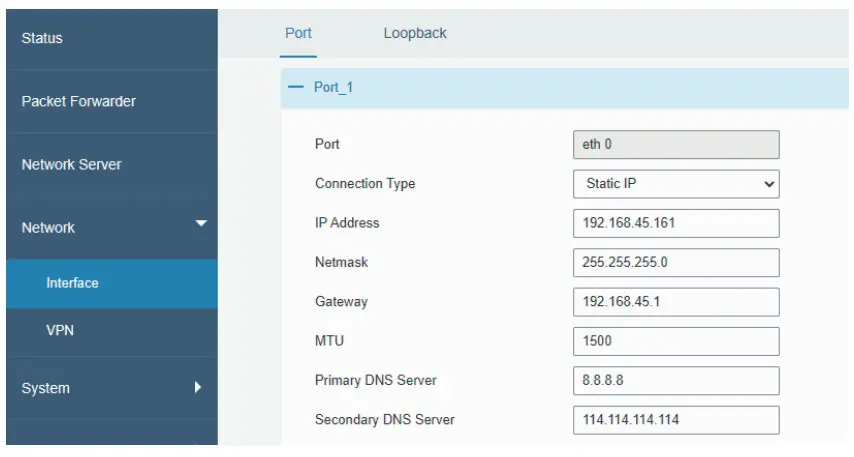Expand System menu with its right arrow

(x=198, y=387)
